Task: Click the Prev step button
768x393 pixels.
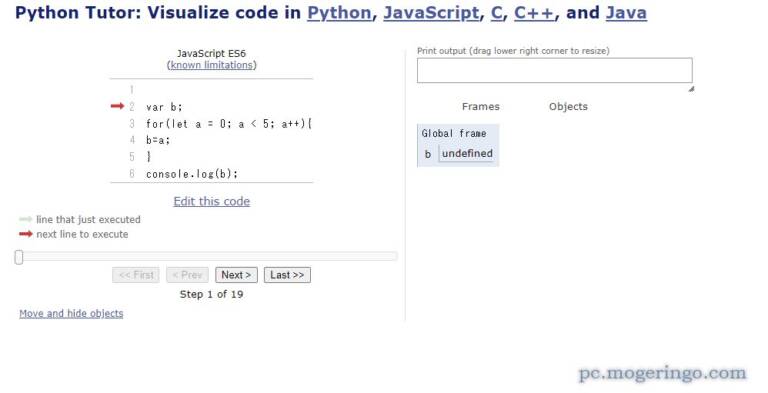Action: tap(187, 275)
